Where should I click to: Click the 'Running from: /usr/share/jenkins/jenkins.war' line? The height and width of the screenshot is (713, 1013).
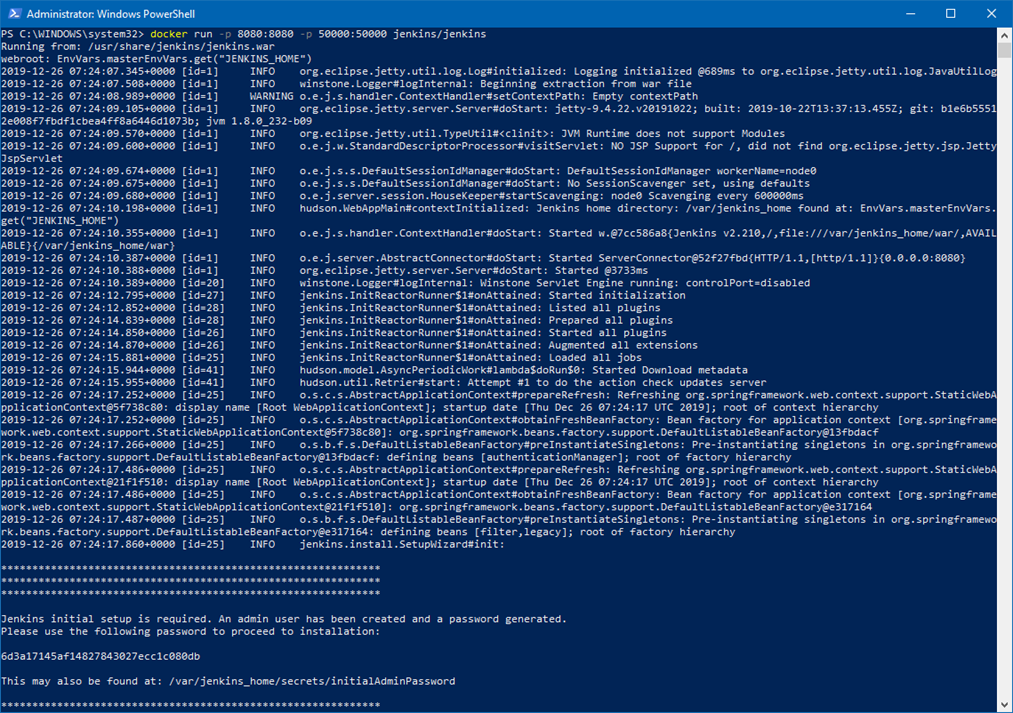click(x=138, y=46)
